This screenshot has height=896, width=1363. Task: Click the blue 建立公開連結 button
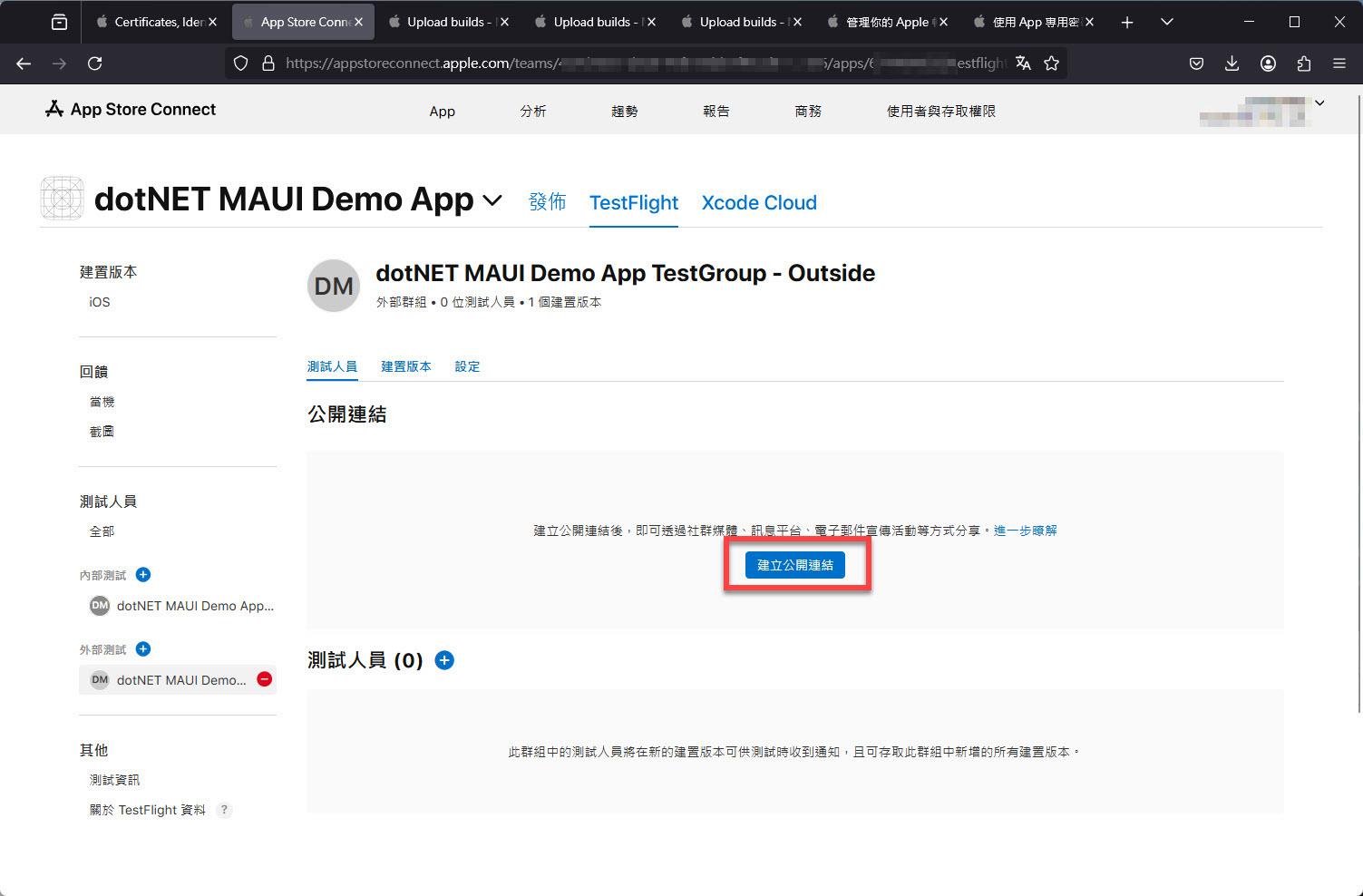click(x=795, y=565)
